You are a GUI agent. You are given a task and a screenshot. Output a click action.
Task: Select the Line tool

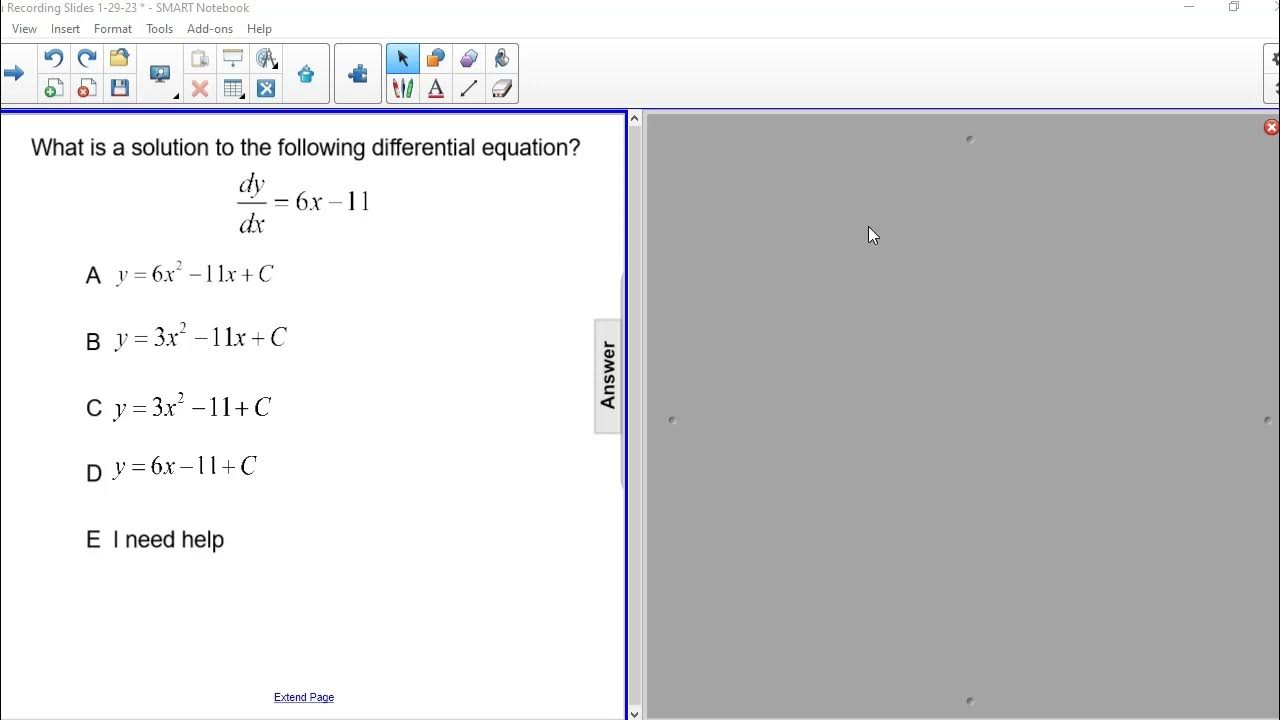click(x=469, y=88)
